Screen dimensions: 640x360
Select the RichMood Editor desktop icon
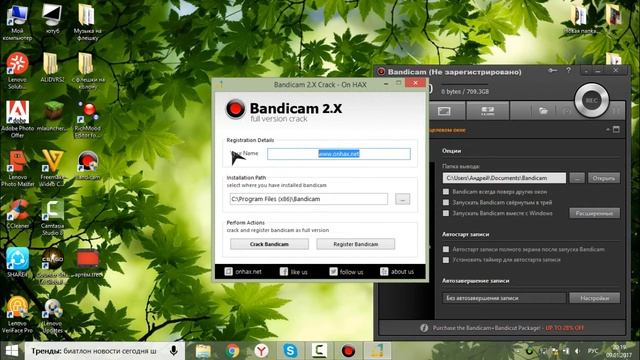coord(87,119)
